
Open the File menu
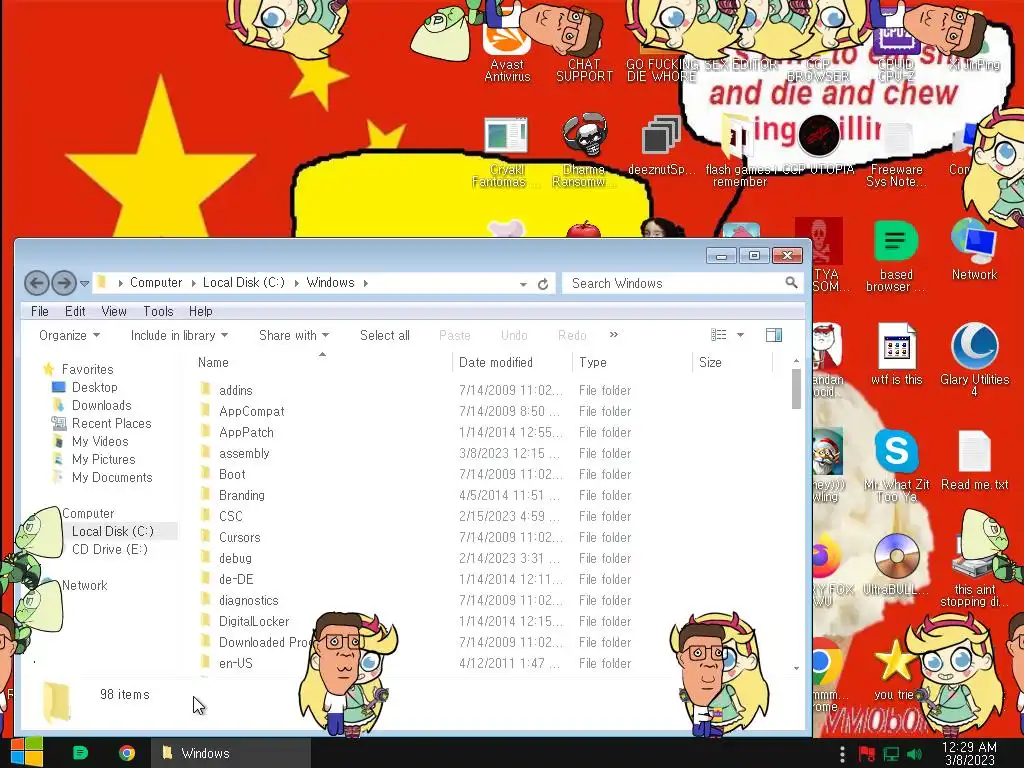click(39, 312)
